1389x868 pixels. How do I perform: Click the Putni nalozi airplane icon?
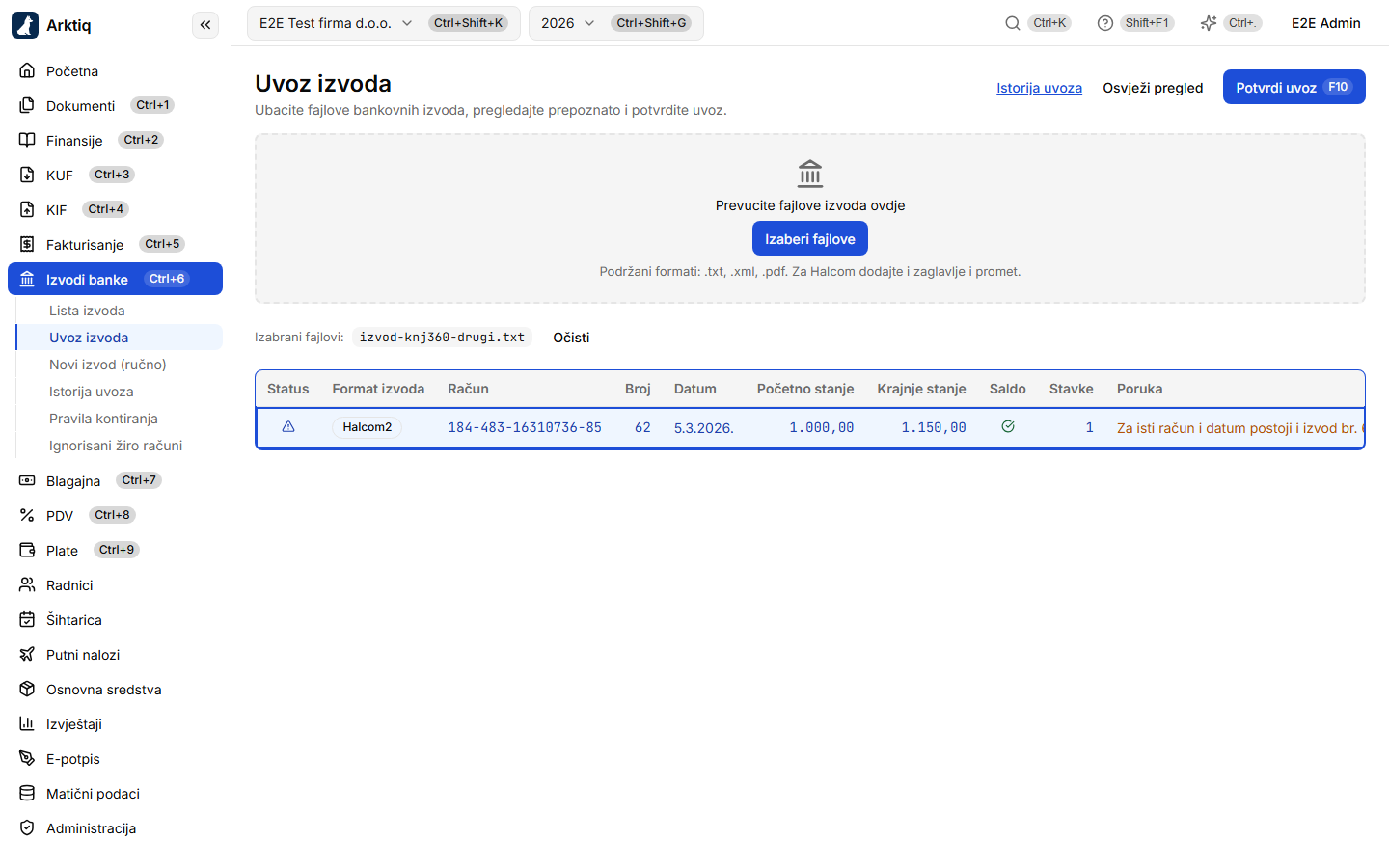coord(27,654)
